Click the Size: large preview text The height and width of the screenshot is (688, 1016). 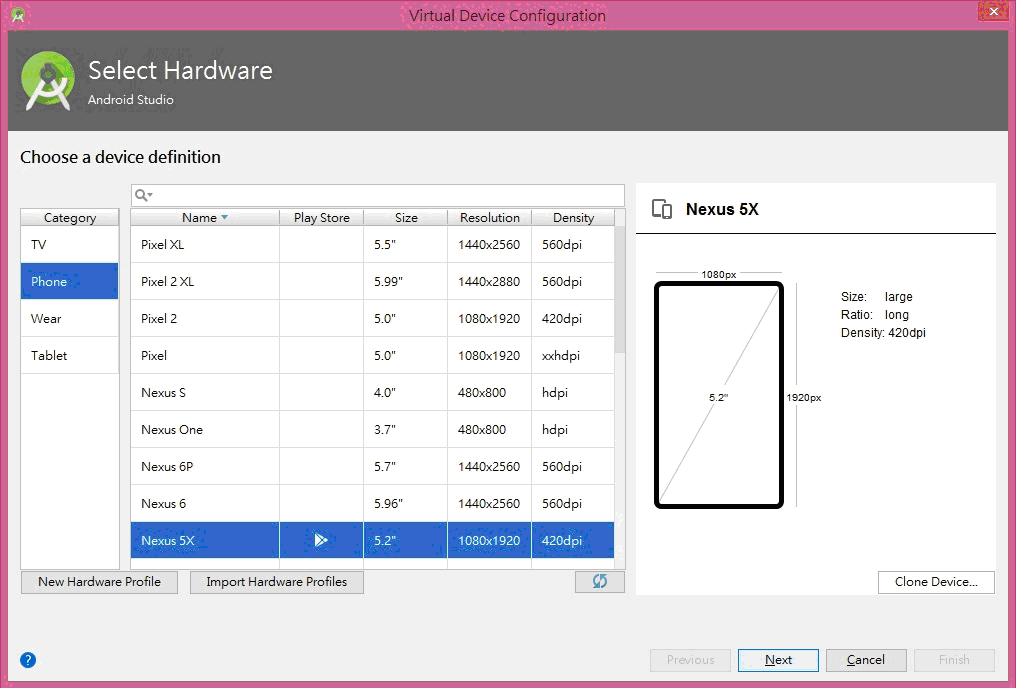[x=877, y=296]
